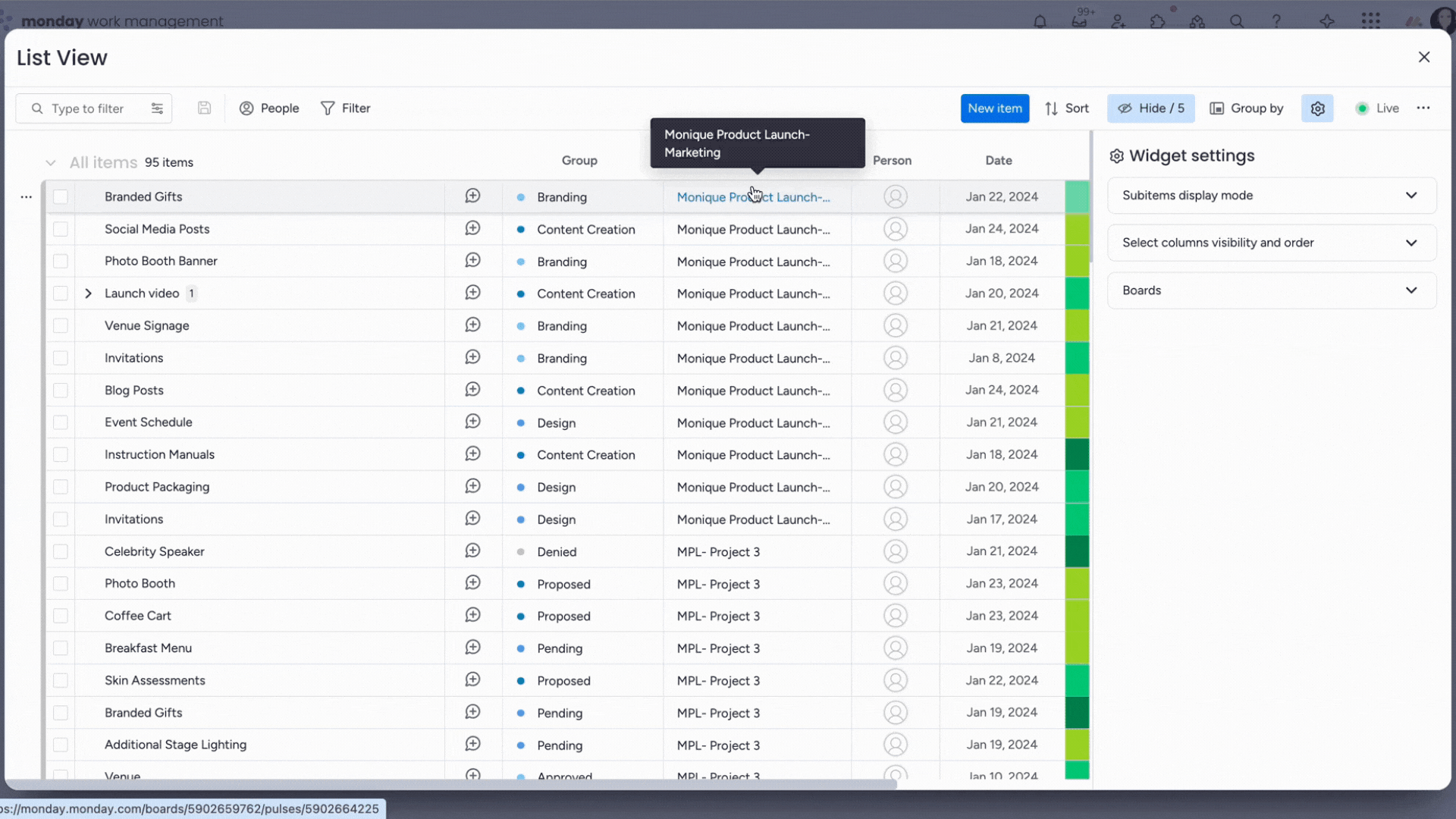Open the Filter menu
Viewport: 1456px width, 819px height.
[345, 108]
